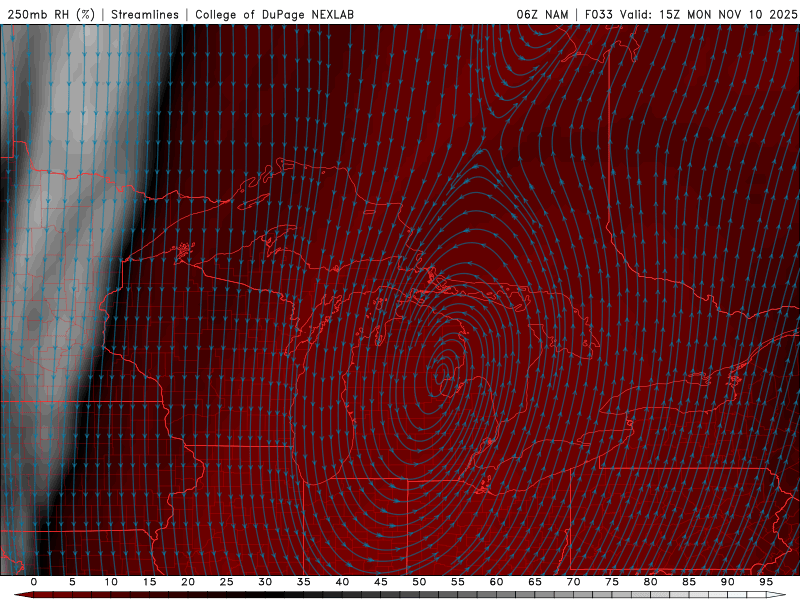Click the "65" color scale label
Viewport: 800px width, 600px height.
pos(535,582)
